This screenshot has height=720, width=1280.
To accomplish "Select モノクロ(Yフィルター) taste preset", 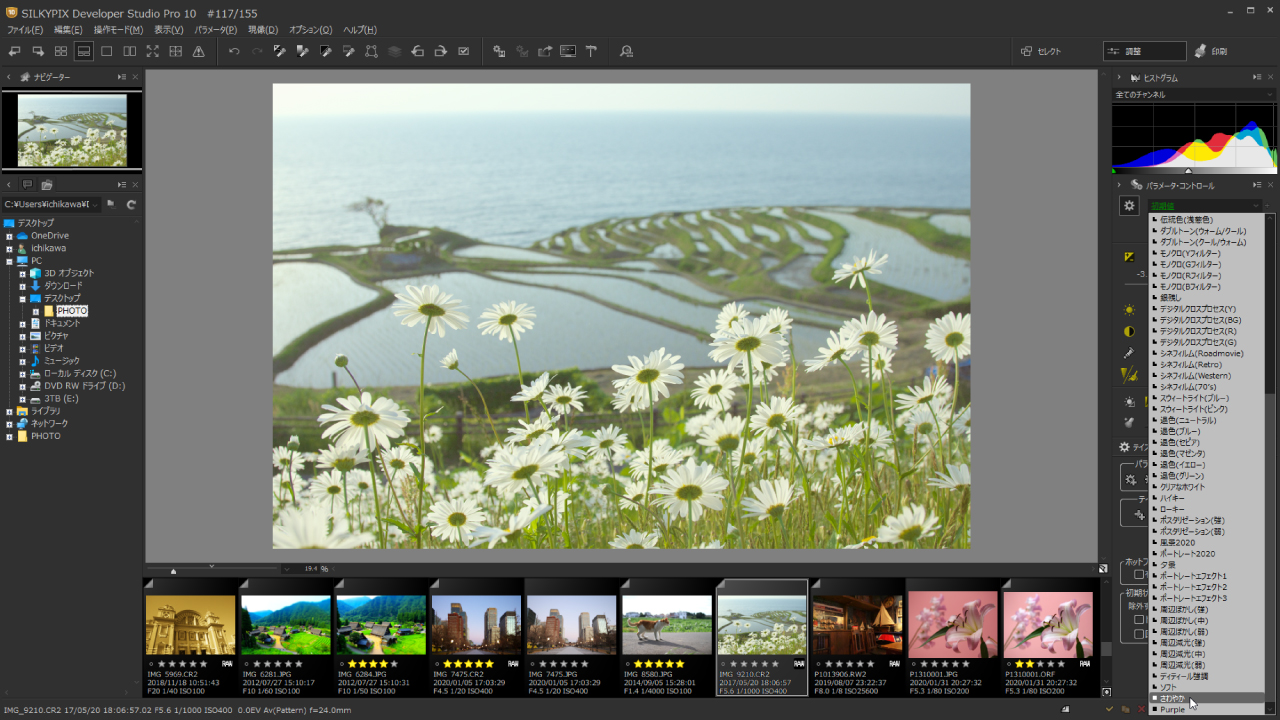I will point(1207,253).
